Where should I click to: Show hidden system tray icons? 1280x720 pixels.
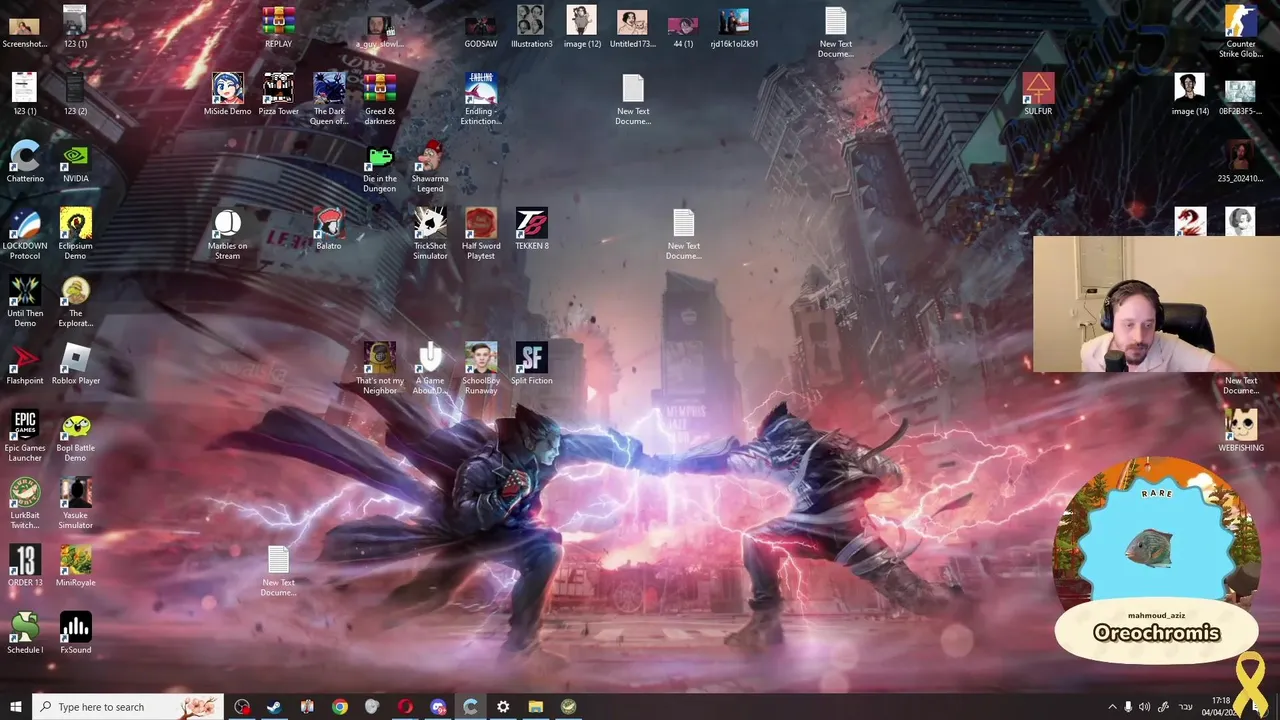[1112, 707]
